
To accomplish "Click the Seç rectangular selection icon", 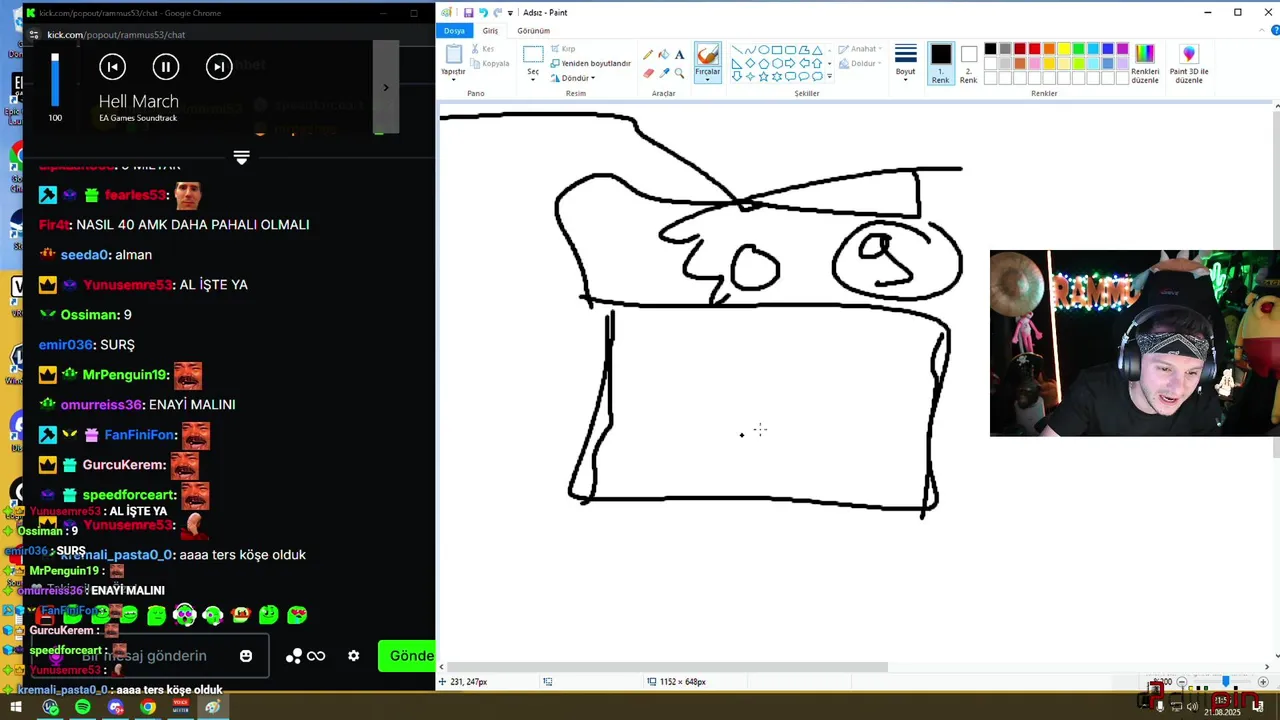I will click(x=533, y=55).
